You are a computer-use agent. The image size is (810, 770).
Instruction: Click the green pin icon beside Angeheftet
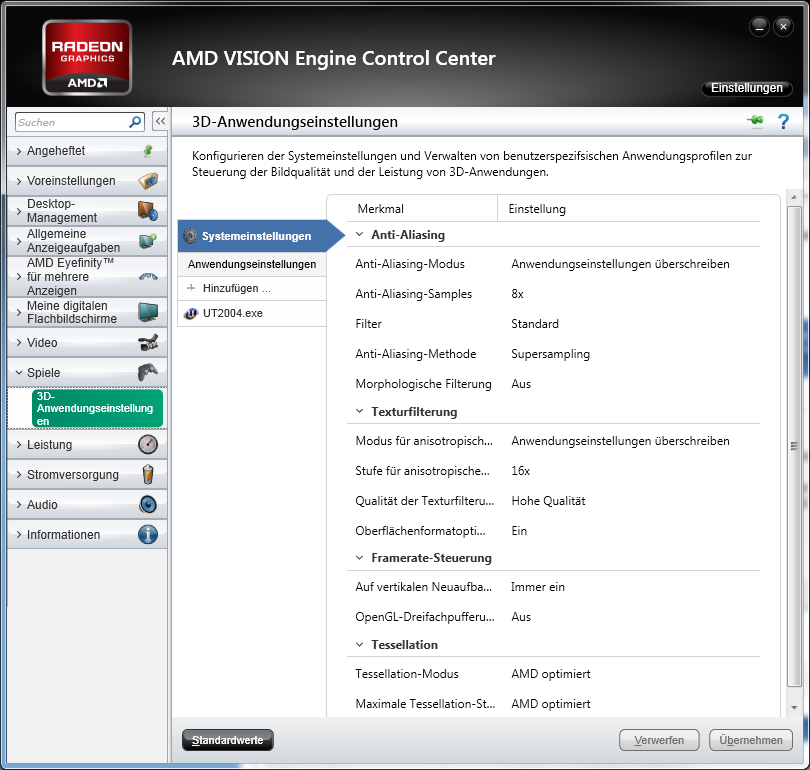148,151
